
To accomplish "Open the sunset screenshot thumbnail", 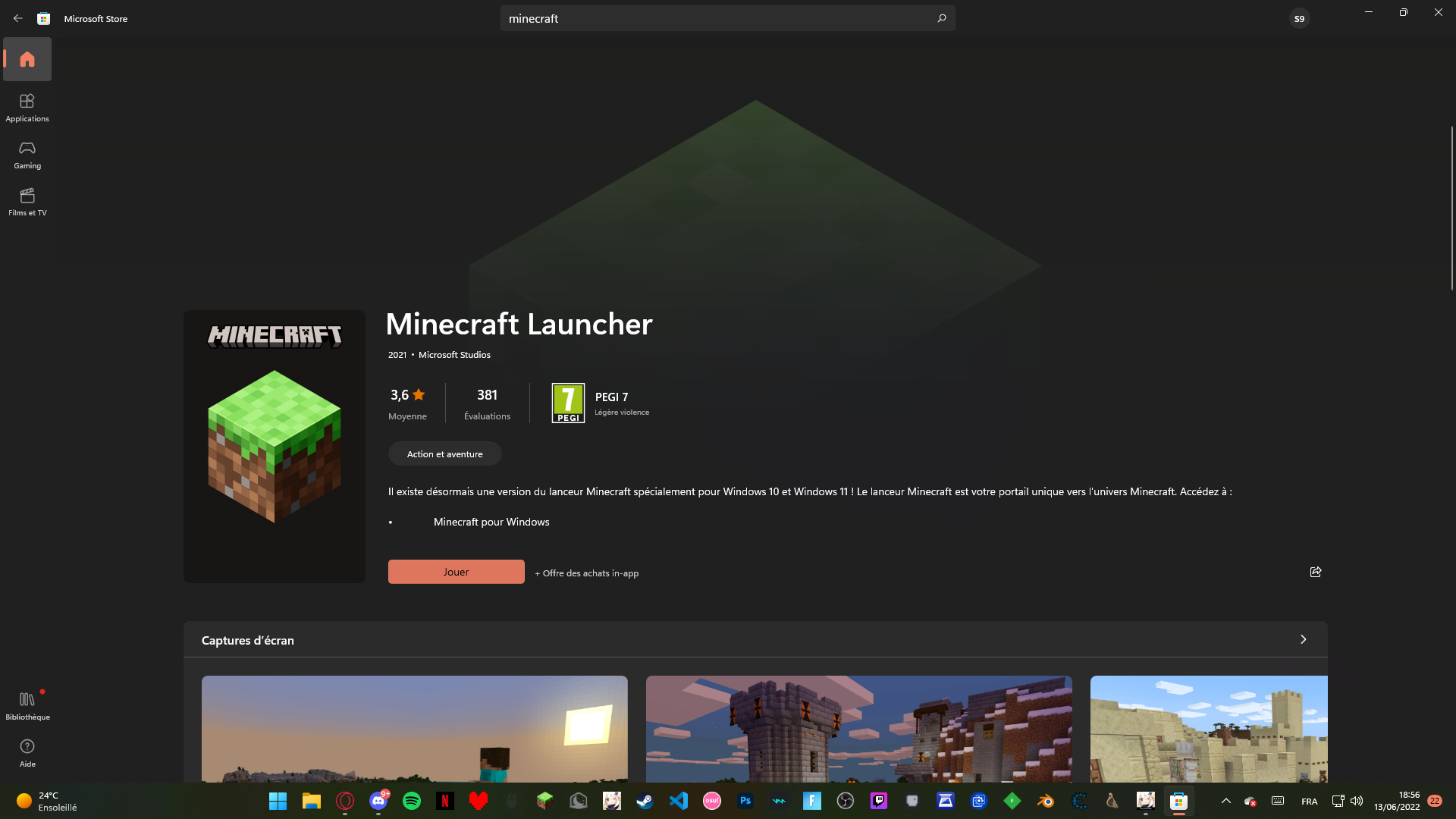I will pyautogui.click(x=414, y=728).
